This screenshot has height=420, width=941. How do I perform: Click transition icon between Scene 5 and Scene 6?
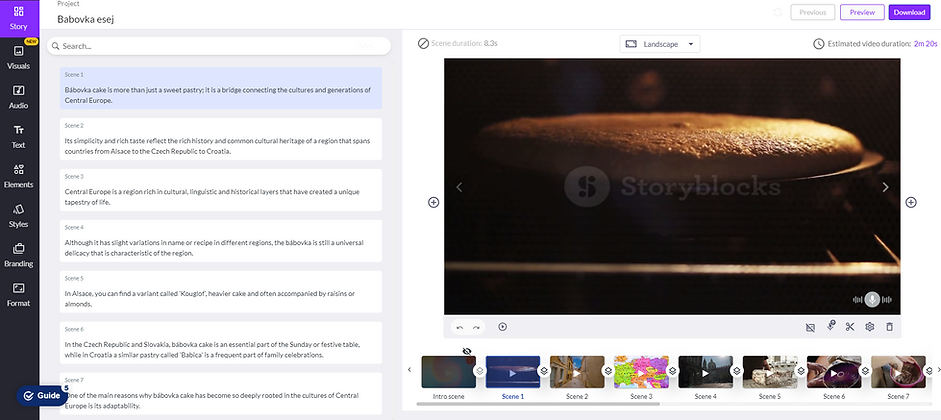801,371
